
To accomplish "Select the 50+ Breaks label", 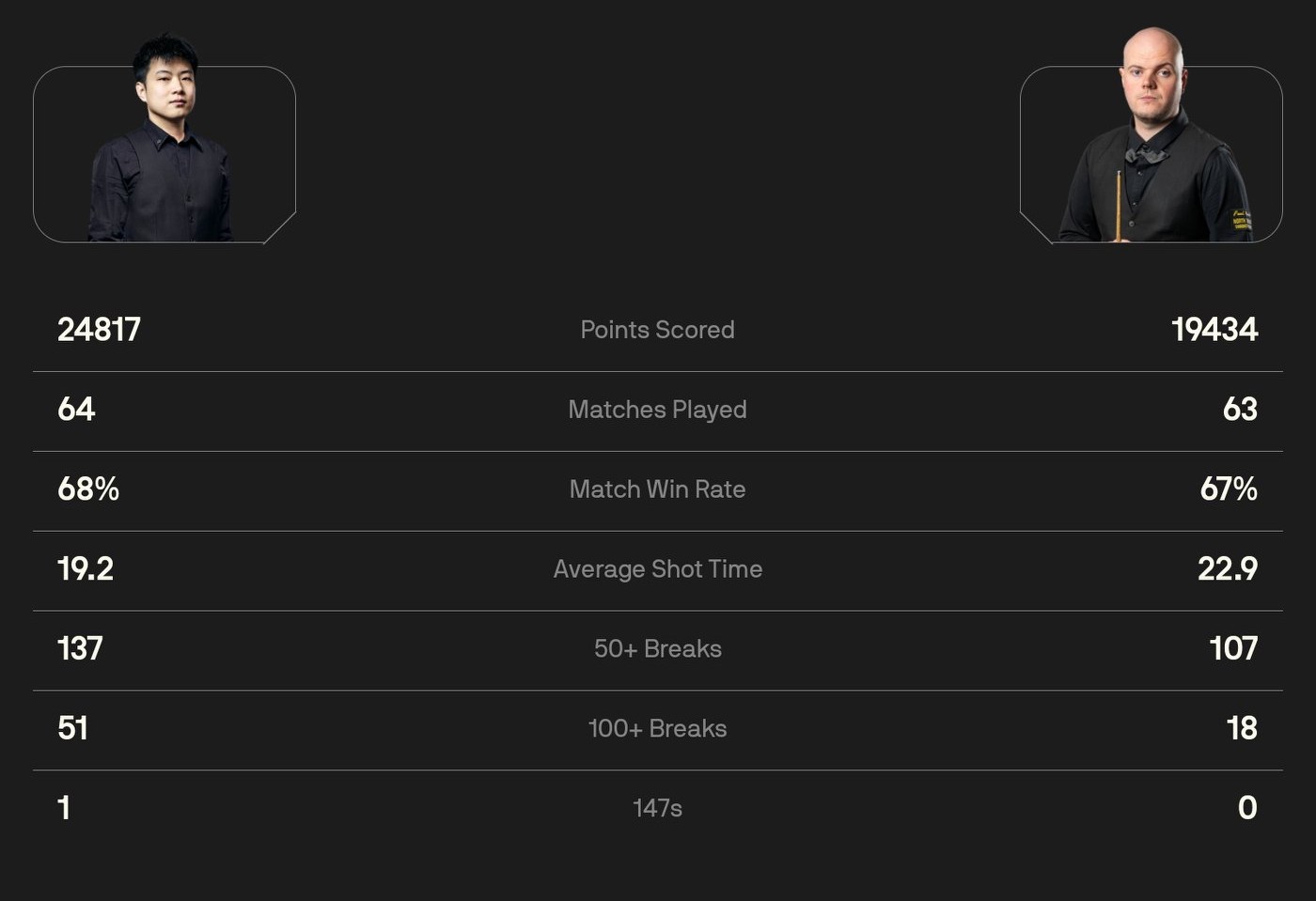I will point(657,649).
